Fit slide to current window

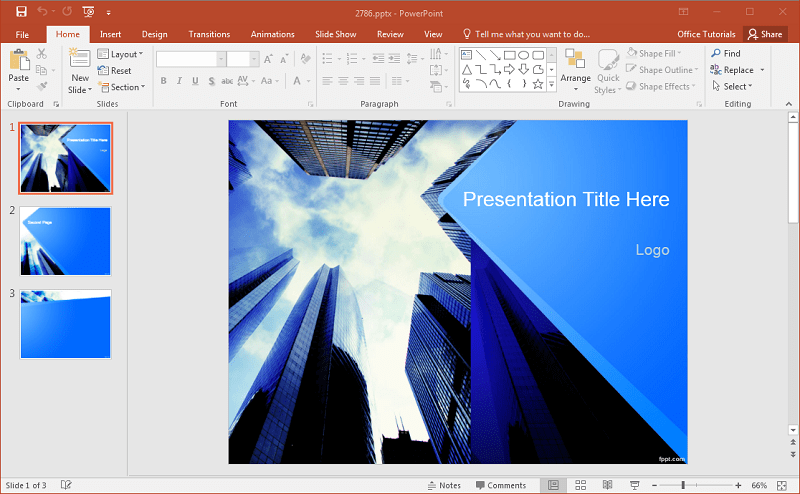click(x=782, y=485)
